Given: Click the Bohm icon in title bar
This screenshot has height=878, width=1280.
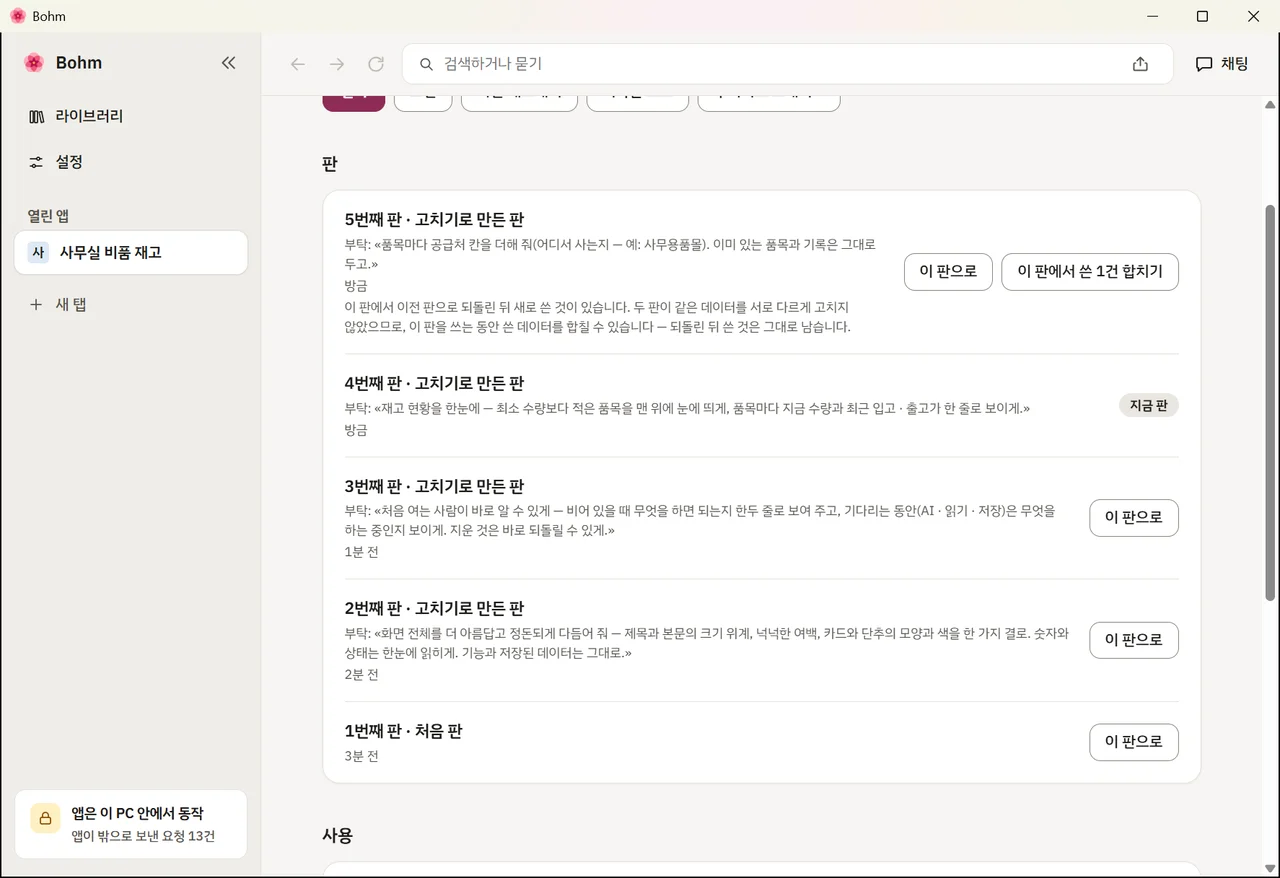Looking at the screenshot, I should 17,16.
